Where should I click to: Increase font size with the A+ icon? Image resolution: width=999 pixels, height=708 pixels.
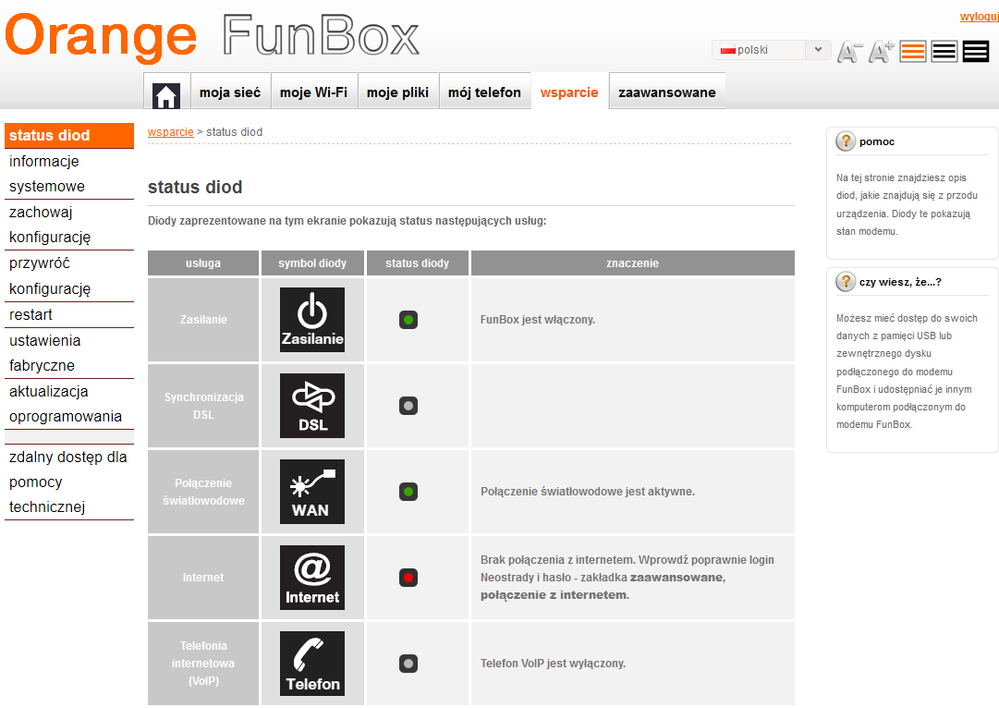(880, 50)
